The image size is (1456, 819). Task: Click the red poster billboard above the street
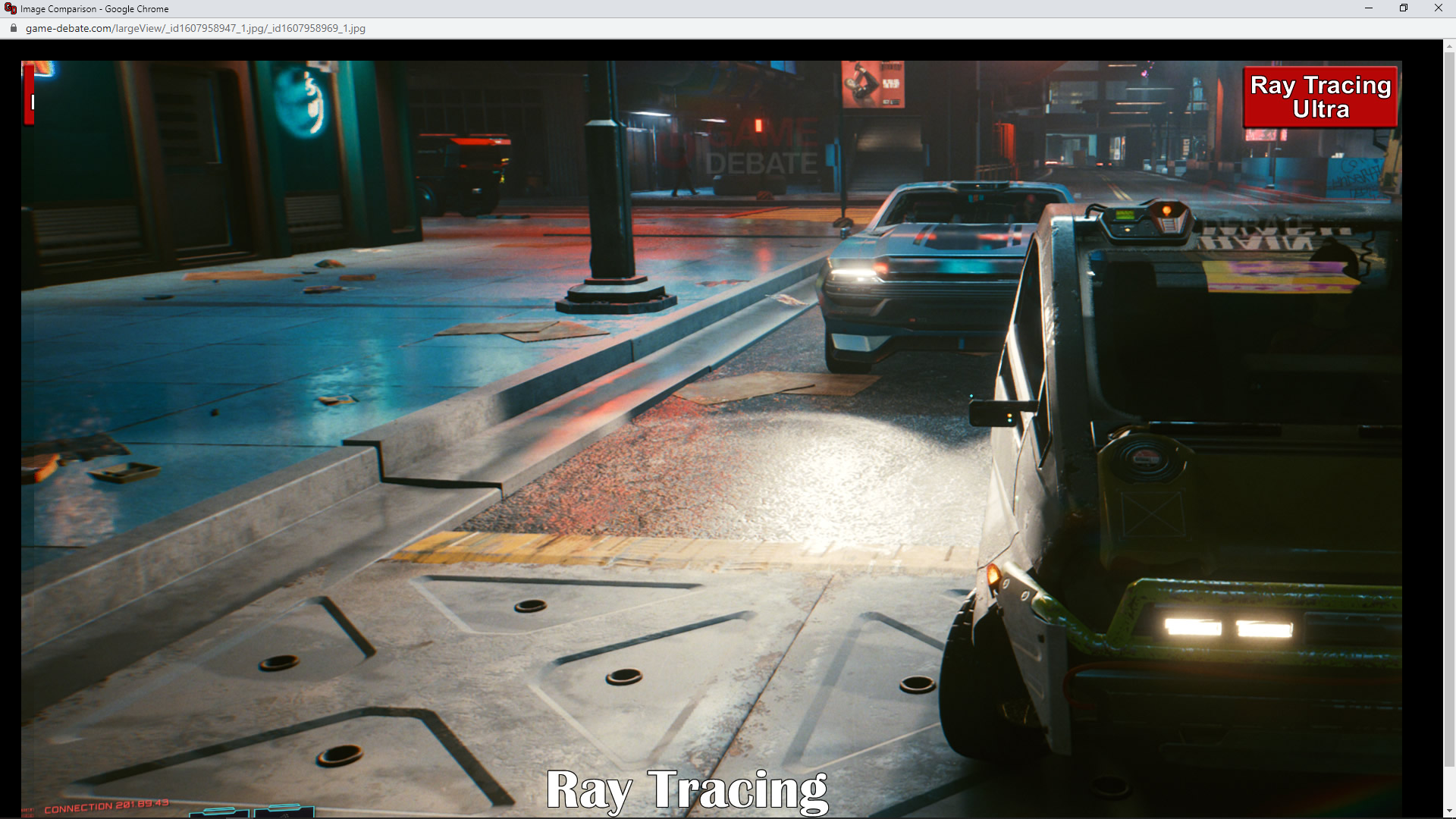(x=873, y=84)
